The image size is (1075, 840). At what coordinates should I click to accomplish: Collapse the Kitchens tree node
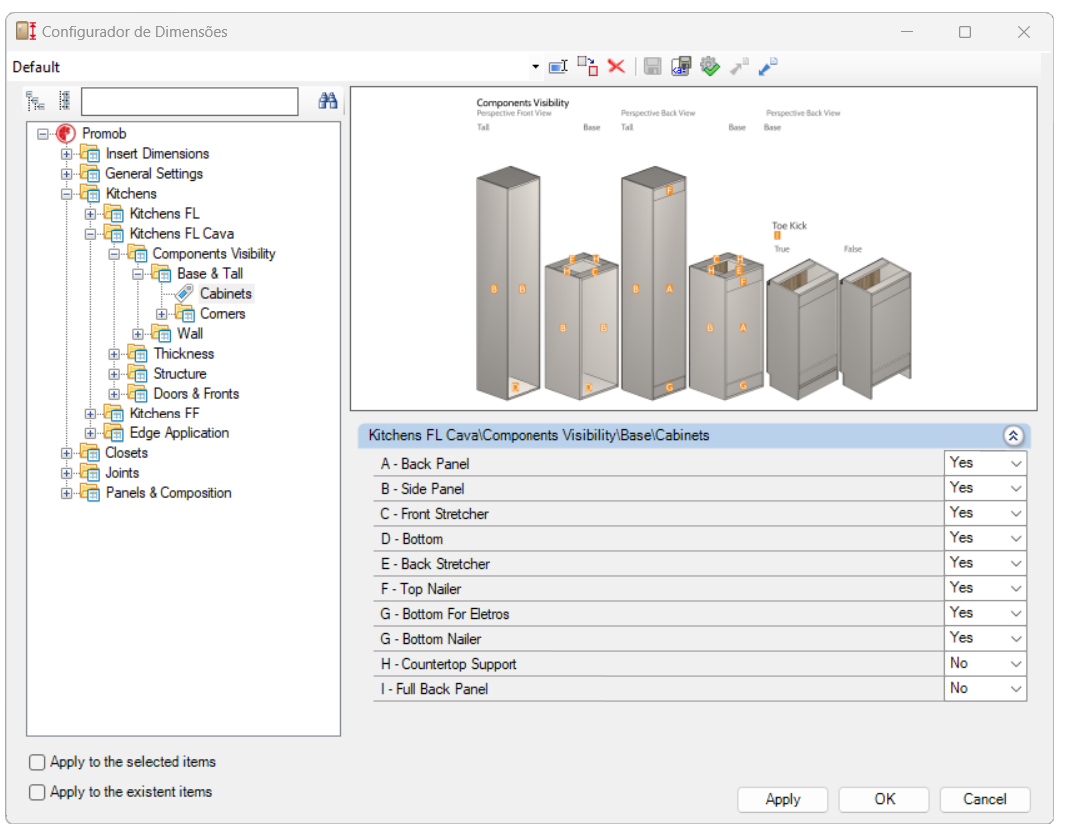(67, 194)
